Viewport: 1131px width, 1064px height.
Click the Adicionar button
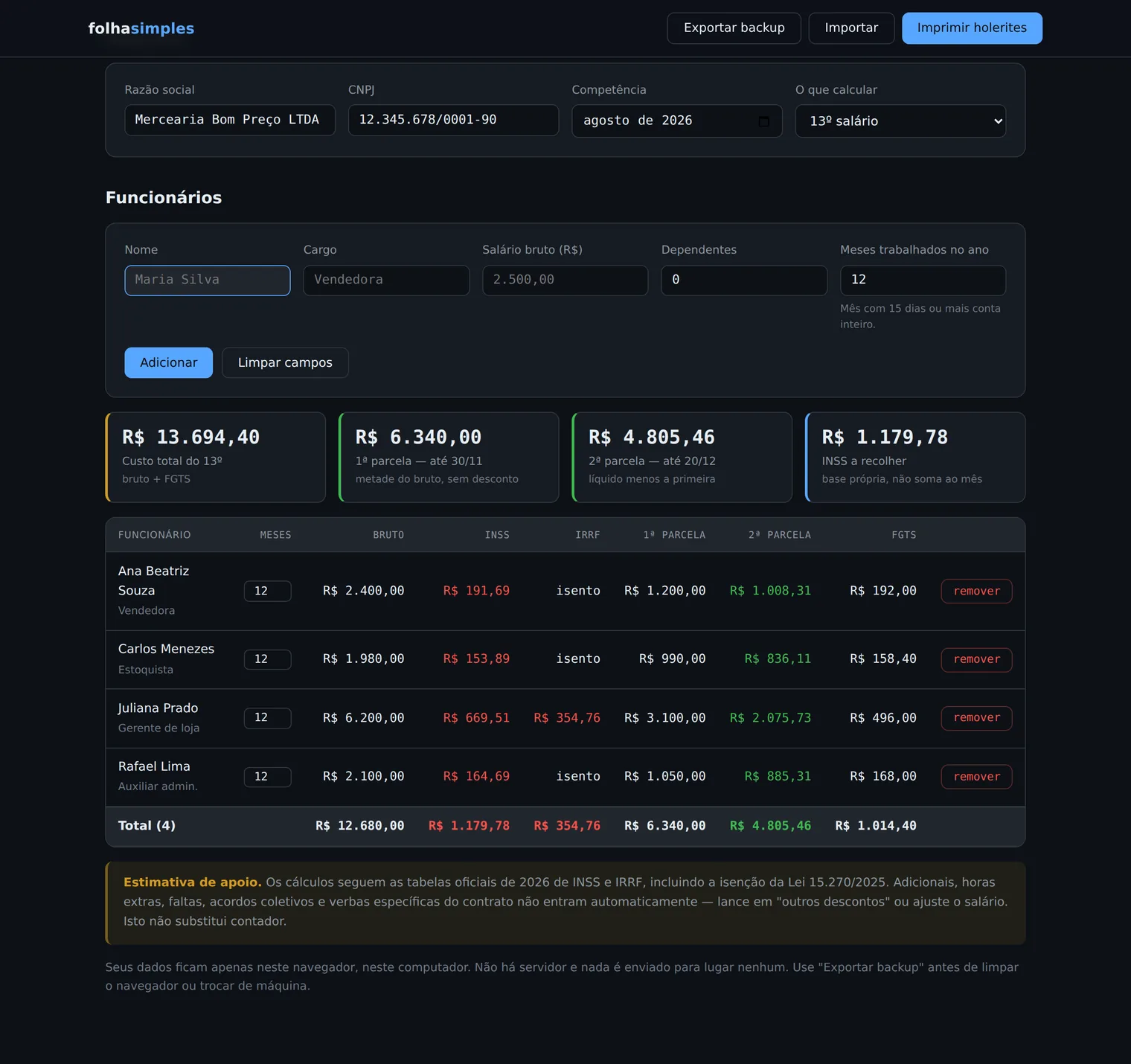(x=169, y=363)
